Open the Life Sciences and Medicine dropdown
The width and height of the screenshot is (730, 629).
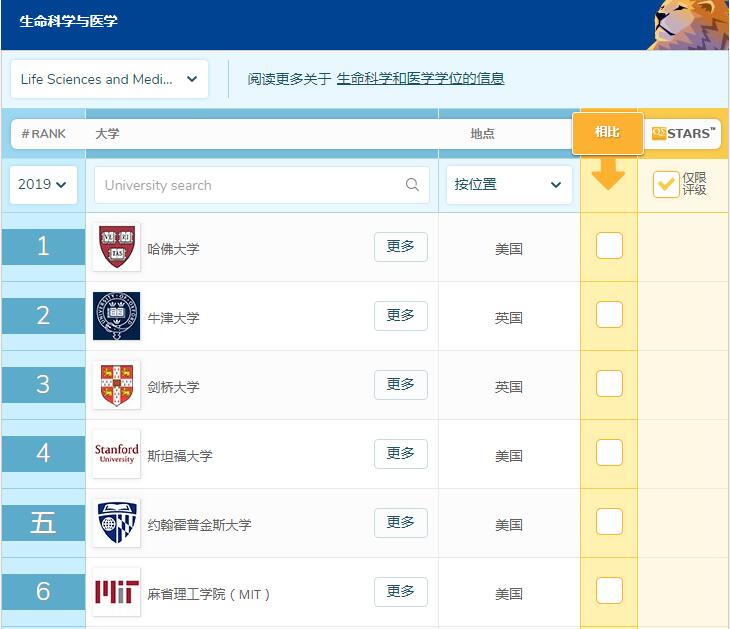110,79
